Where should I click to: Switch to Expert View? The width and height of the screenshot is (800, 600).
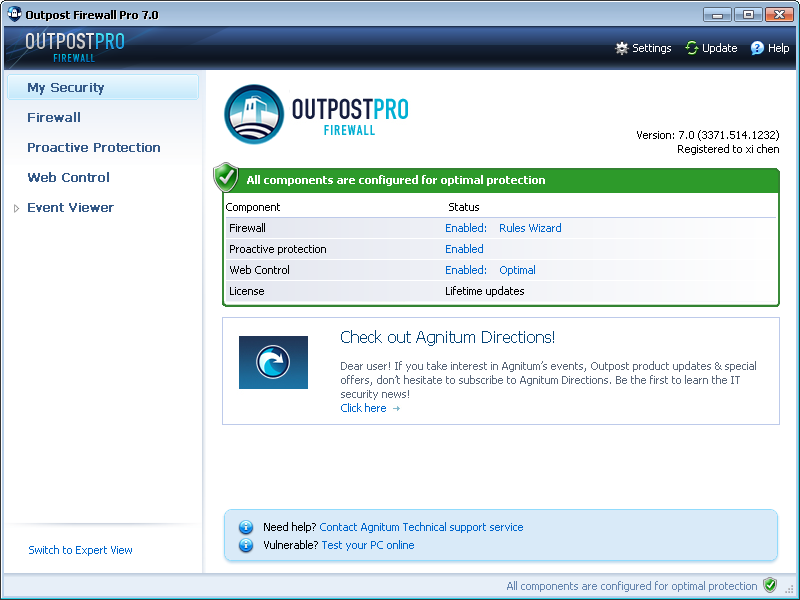click(80, 550)
